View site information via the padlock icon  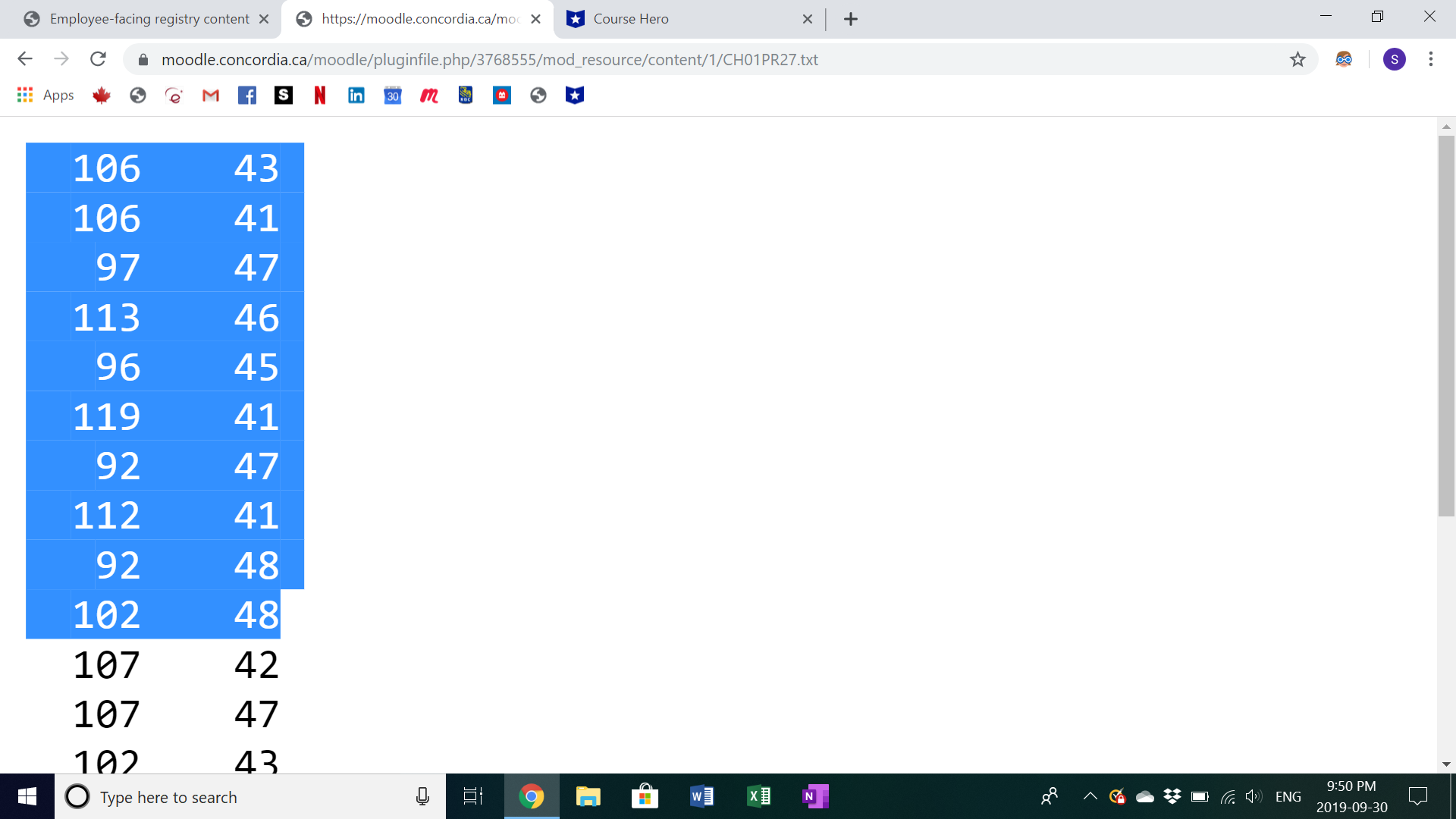[141, 58]
